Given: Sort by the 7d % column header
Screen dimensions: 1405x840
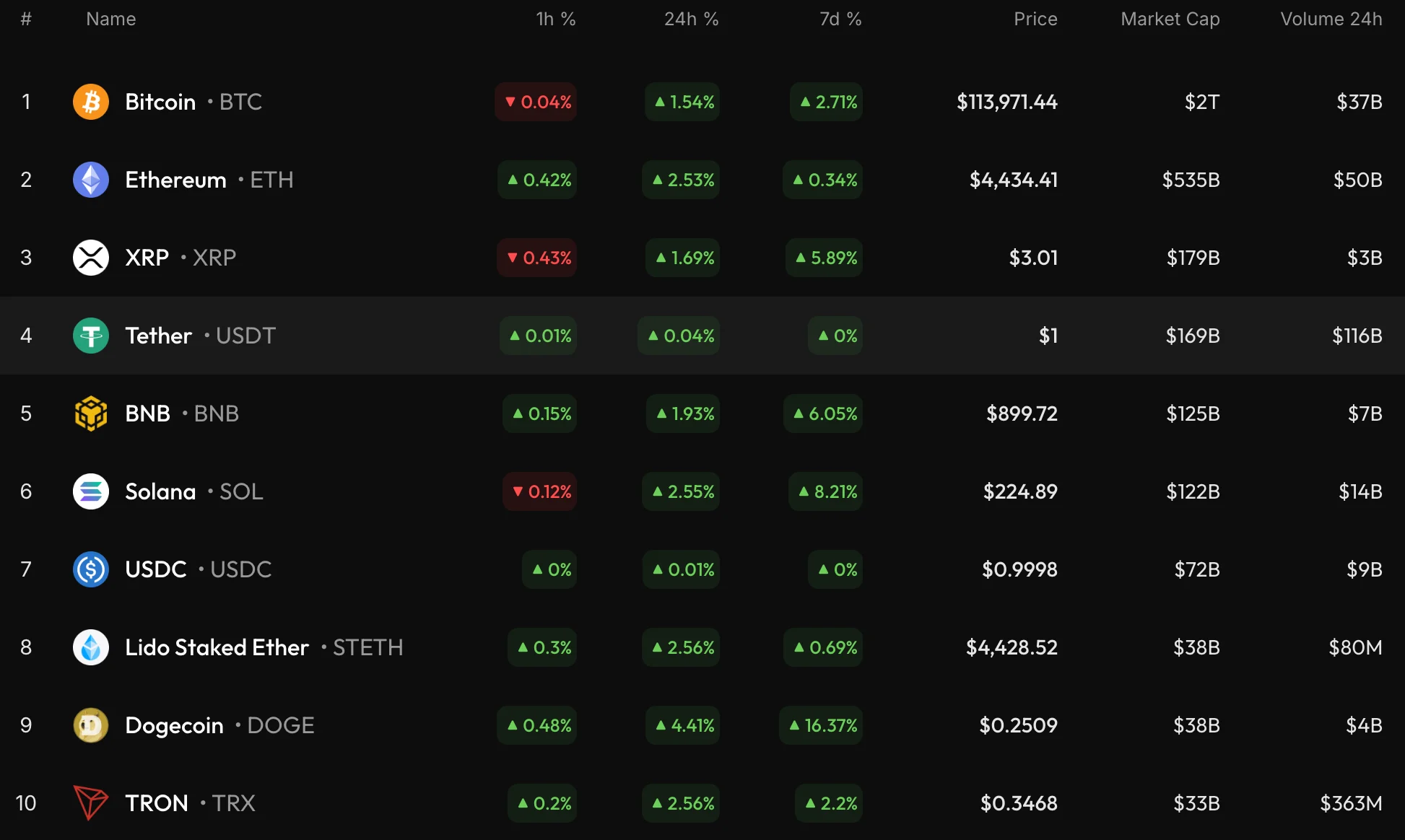Looking at the screenshot, I should [840, 19].
